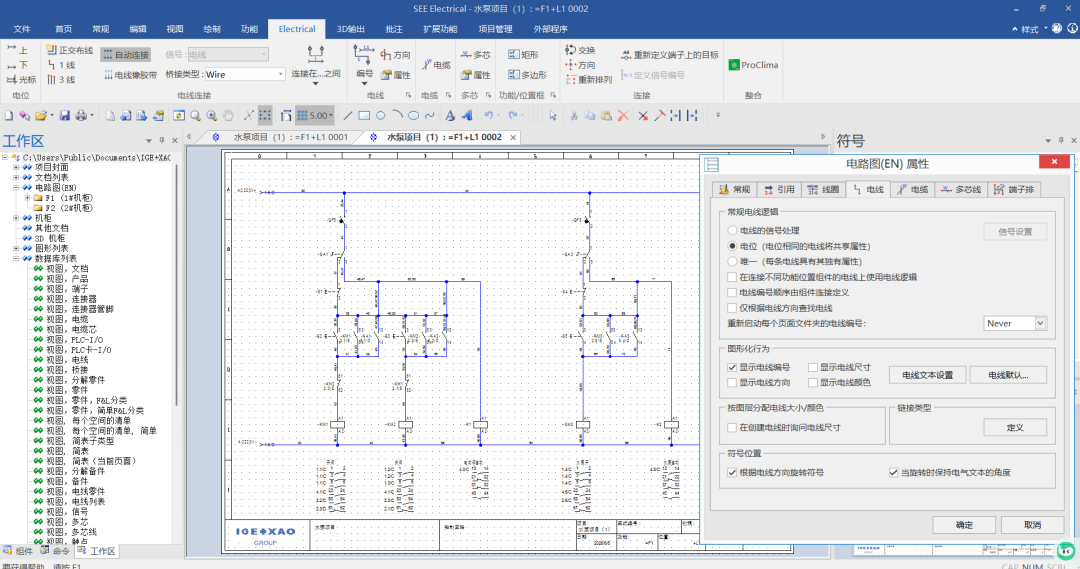
Task: Open the ProClima integration tool
Action: coord(754,65)
